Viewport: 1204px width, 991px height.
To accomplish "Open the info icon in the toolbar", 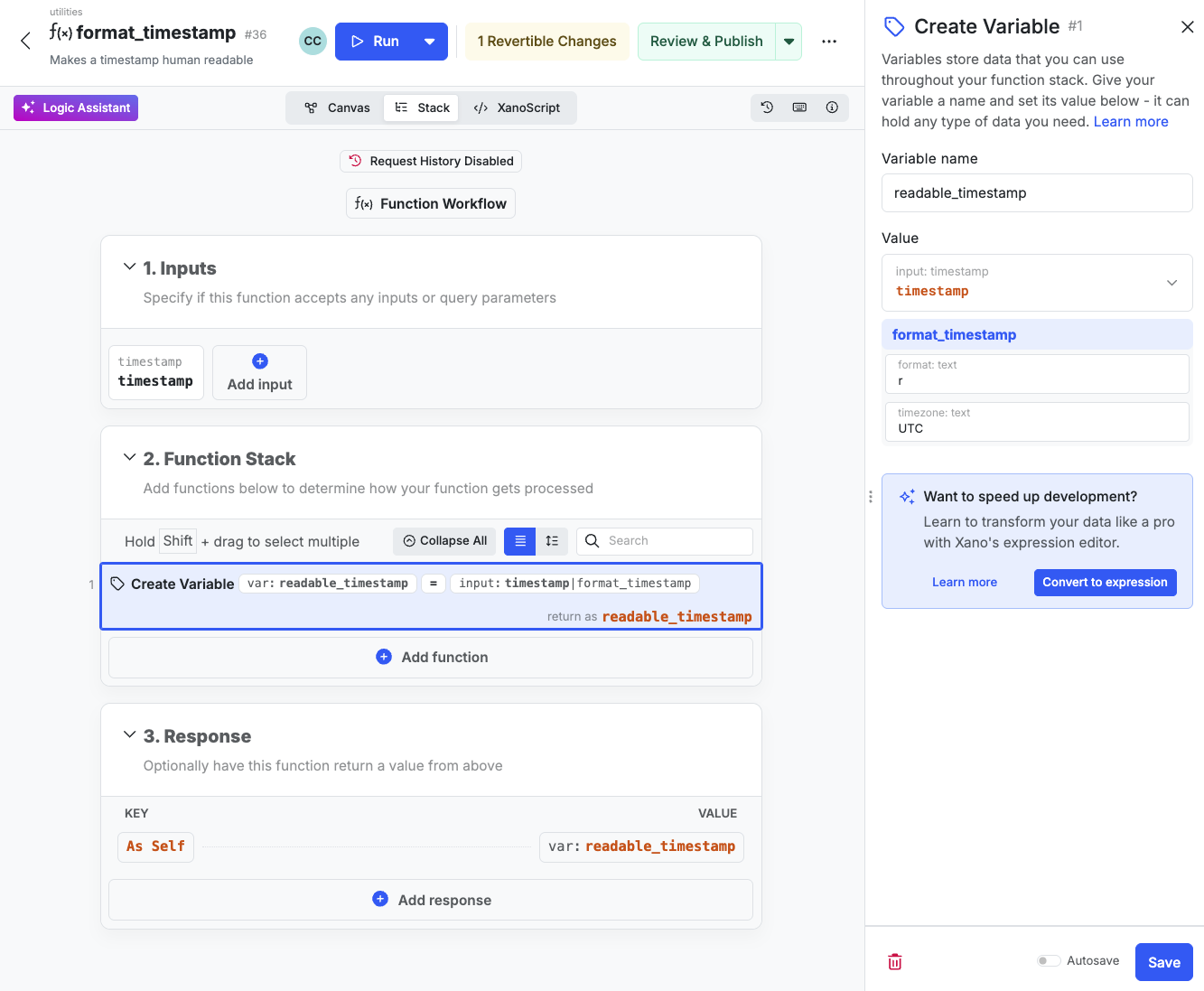I will click(832, 108).
